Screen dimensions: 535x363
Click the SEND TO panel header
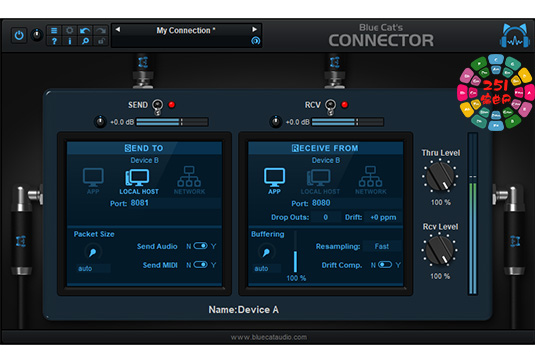pos(144,148)
